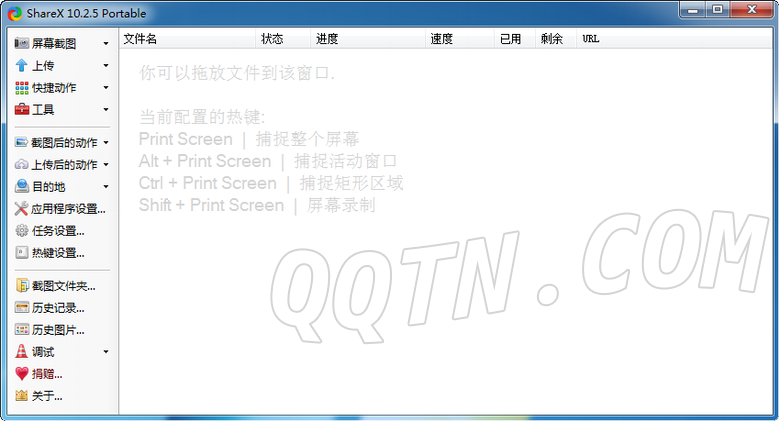Click the 应用程序设置 wrench icon
Image resolution: width=780 pixels, height=422 pixels.
[21, 209]
